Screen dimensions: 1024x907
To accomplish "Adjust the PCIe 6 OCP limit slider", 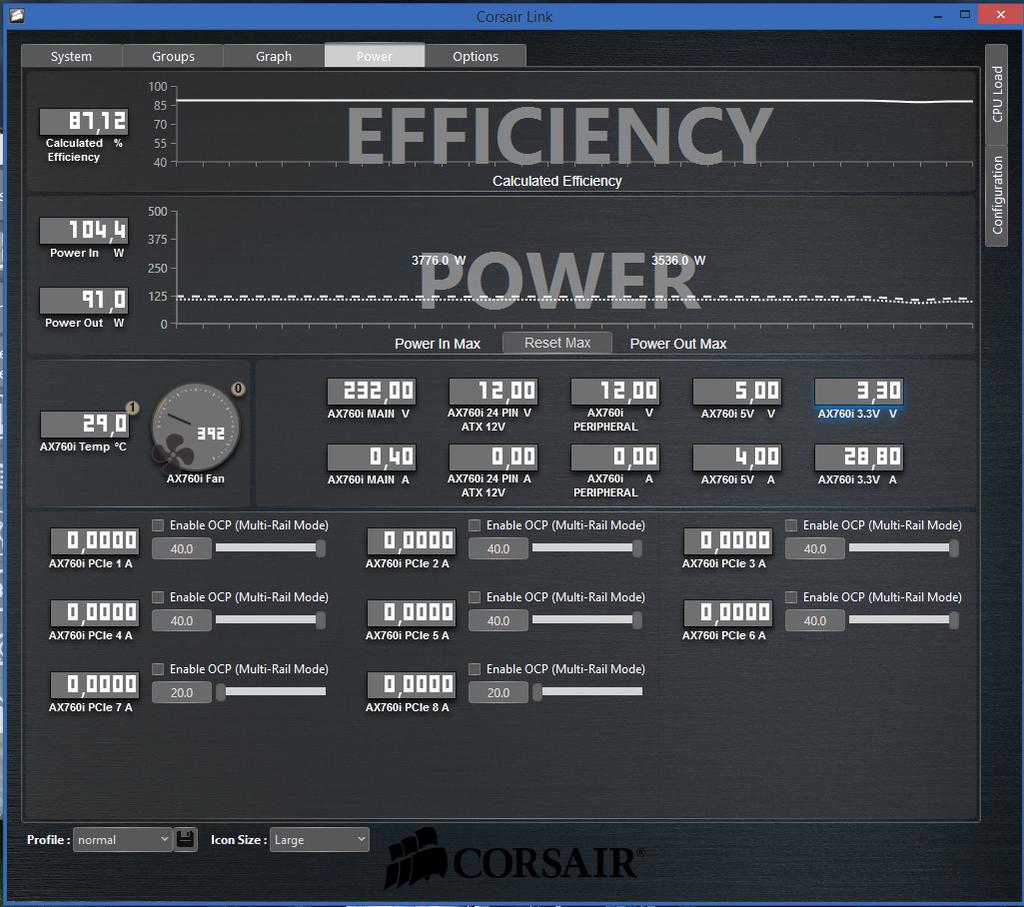I will [904, 620].
